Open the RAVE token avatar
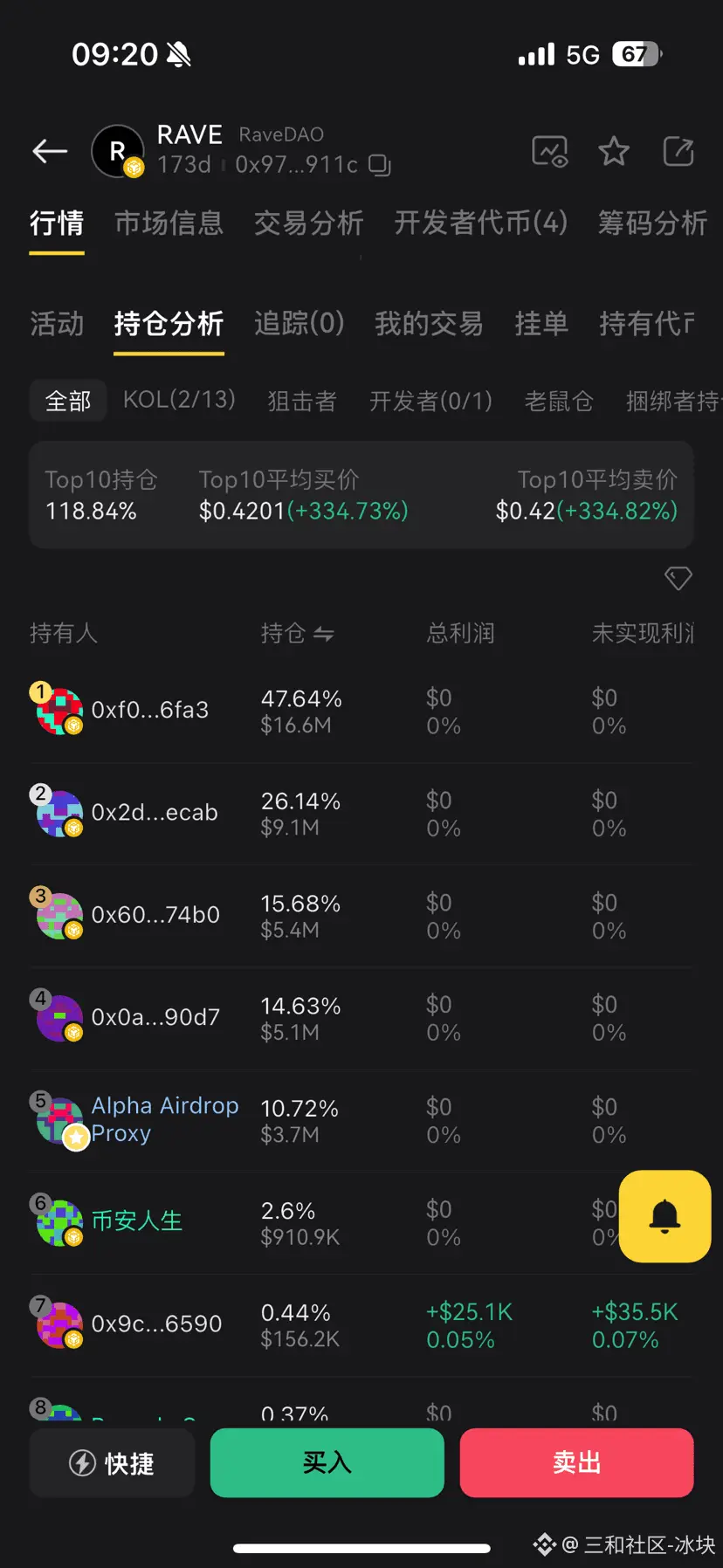 [x=118, y=151]
